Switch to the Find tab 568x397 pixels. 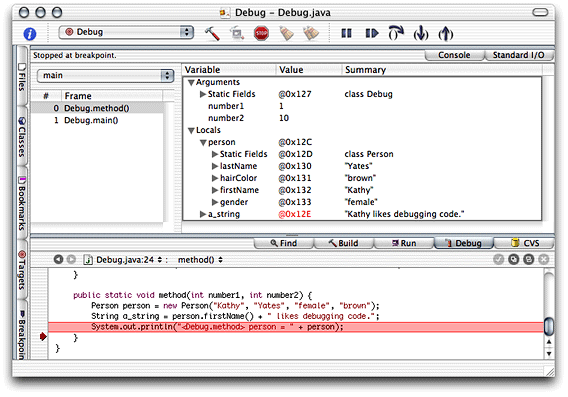(284, 243)
